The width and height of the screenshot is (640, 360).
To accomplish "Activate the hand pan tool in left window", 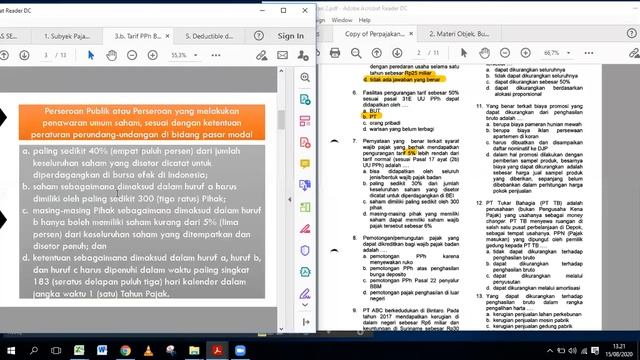I will [x=111, y=55].
